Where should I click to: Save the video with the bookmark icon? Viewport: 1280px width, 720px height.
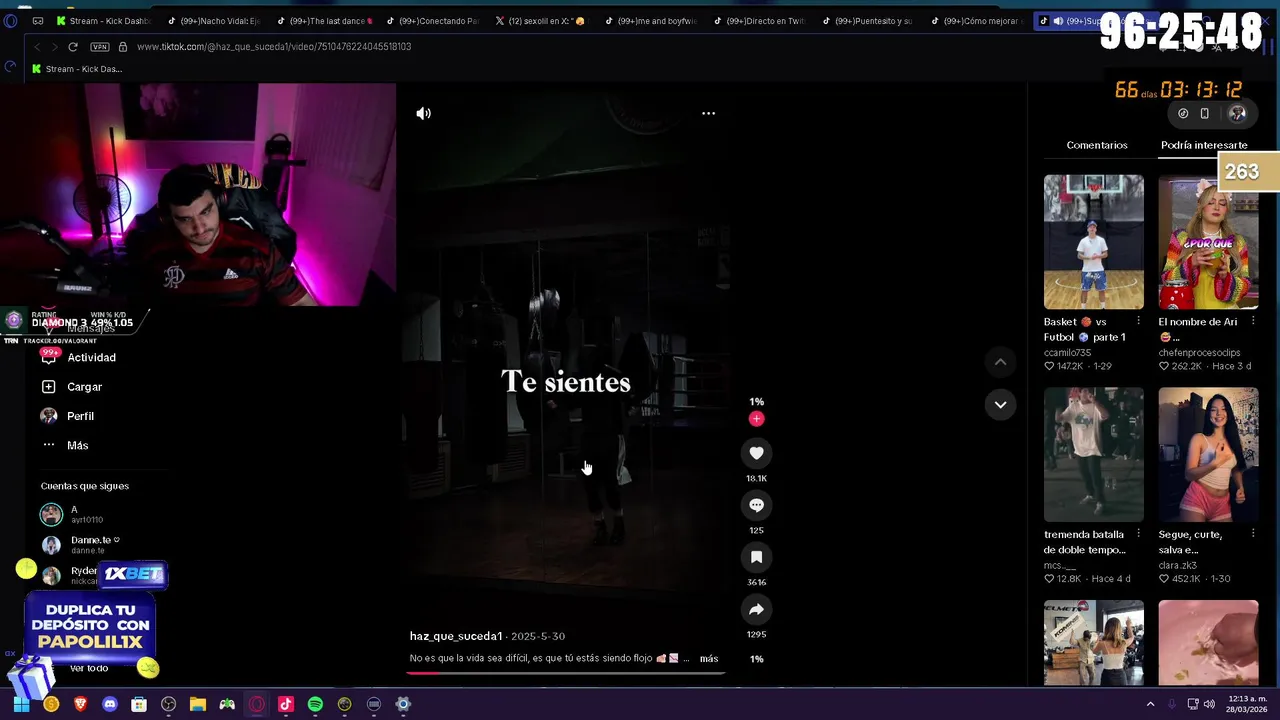click(x=756, y=557)
